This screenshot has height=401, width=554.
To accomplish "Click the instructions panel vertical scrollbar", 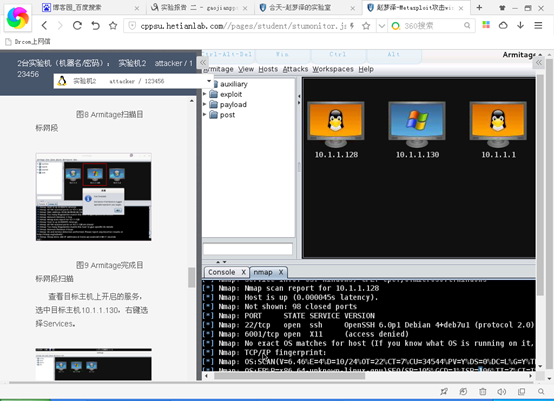I will tap(191, 278).
